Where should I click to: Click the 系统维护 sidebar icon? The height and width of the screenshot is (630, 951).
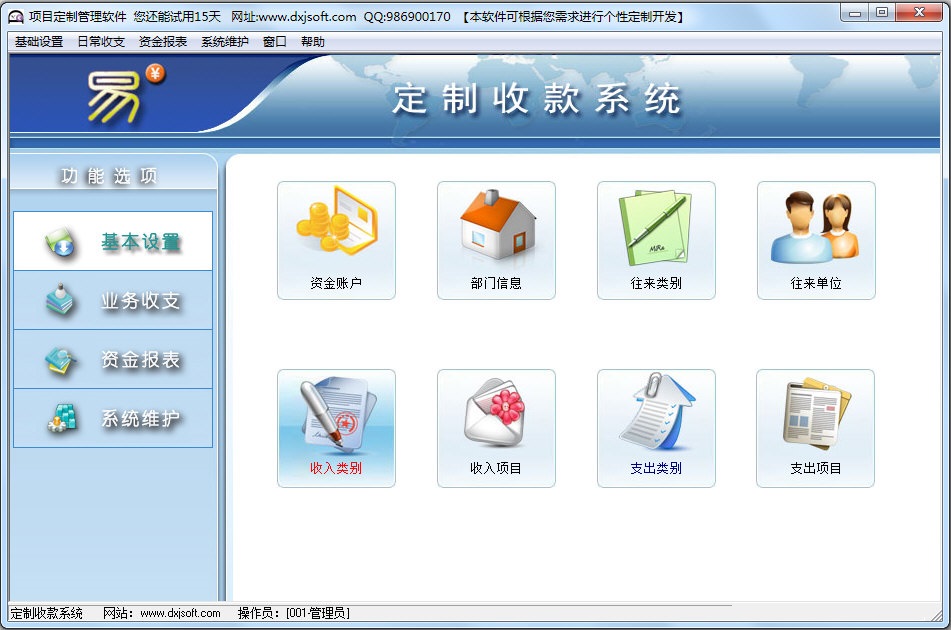tap(112, 418)
